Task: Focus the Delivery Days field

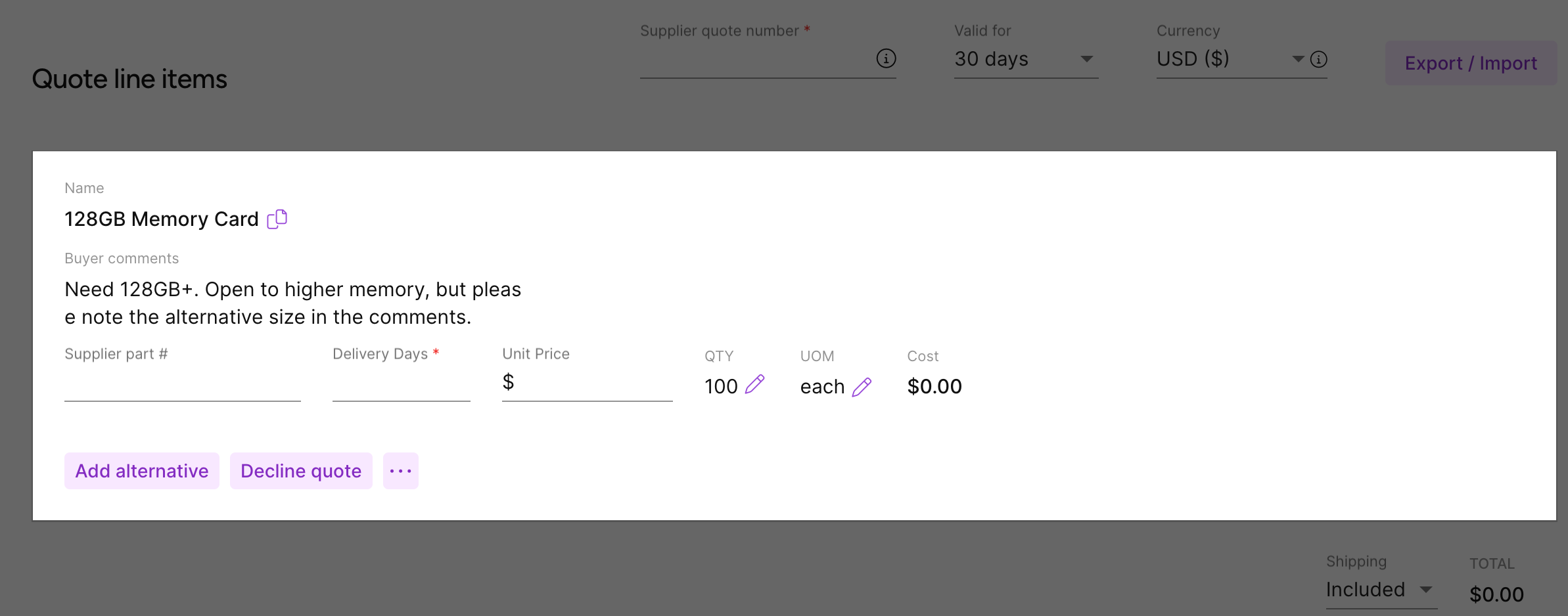Action: point(401,385)
